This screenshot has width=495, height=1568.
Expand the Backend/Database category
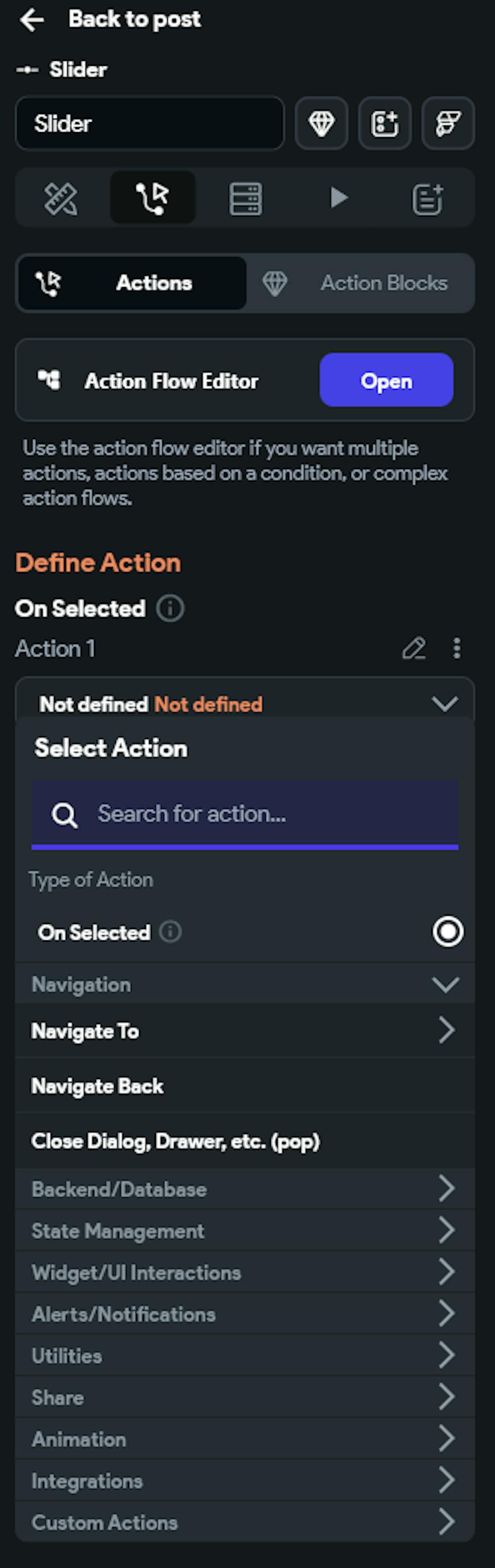click(446, 1188)
